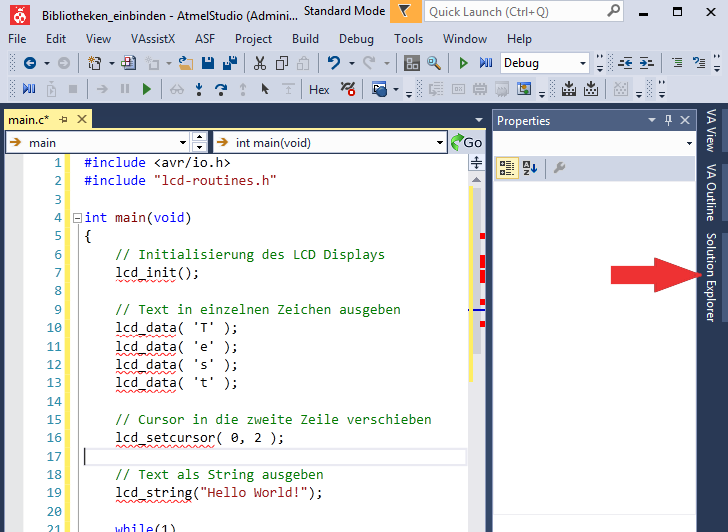Comment out the selected lines icon

(x=677, y=63)
